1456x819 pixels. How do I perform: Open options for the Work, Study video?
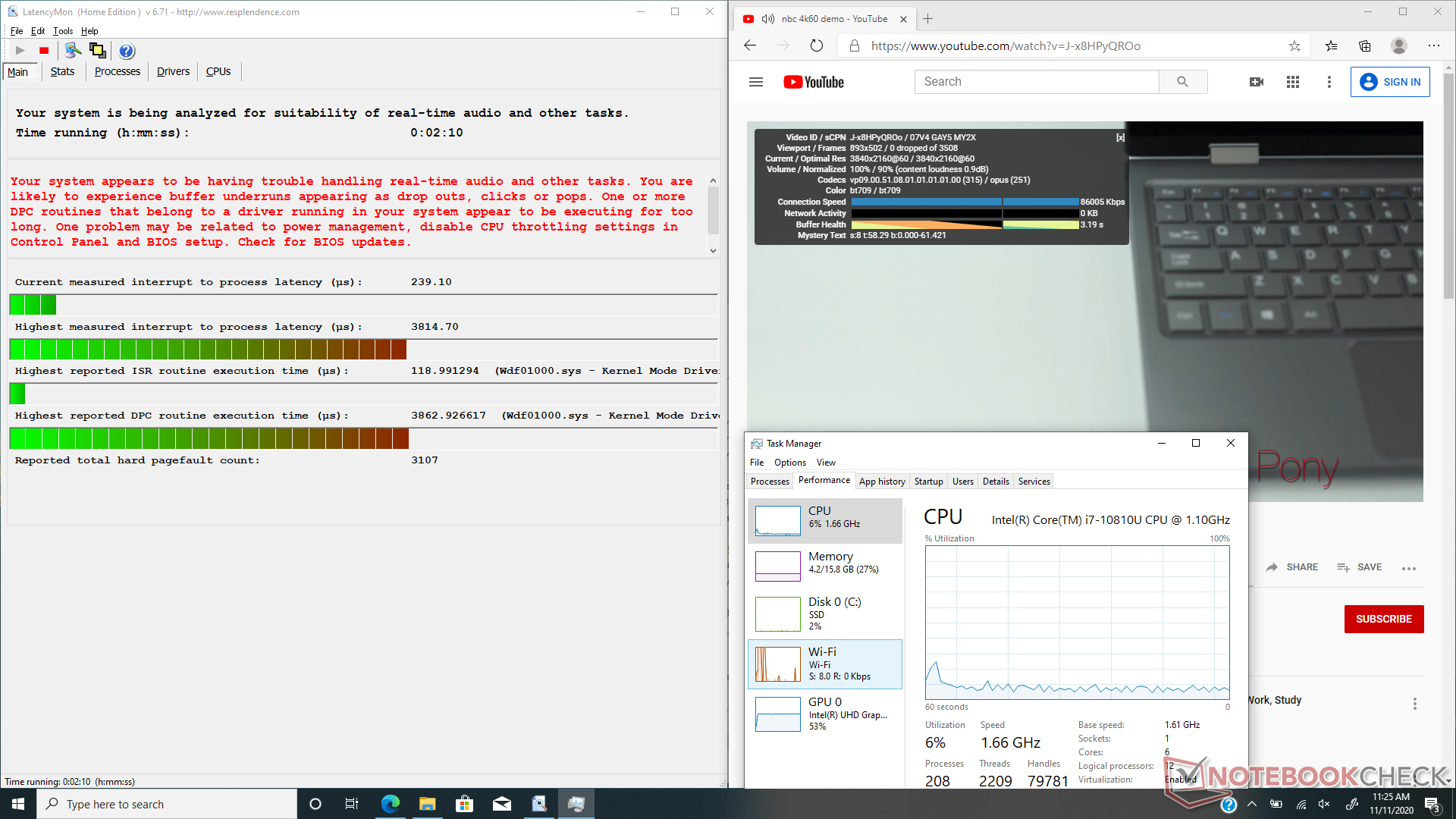(1414, 704)
